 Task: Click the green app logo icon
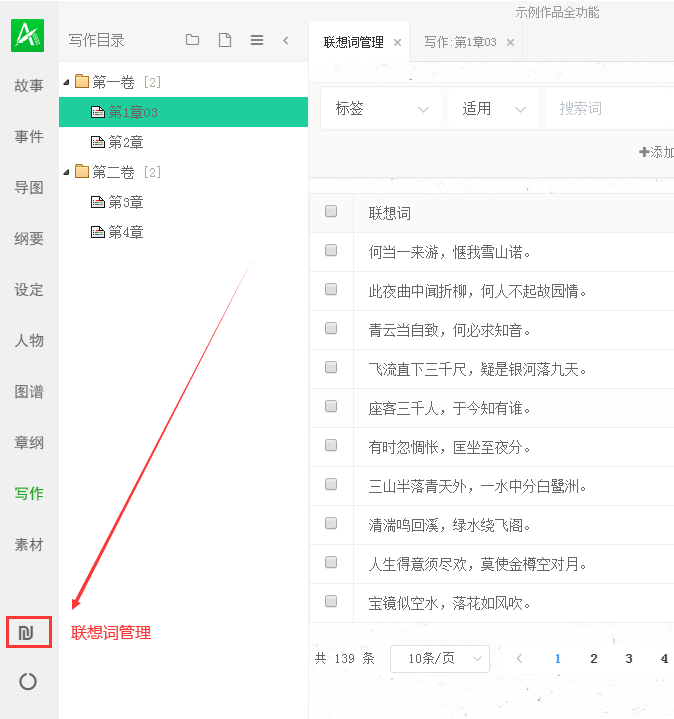pyautogui.click(x=28, y=35)
